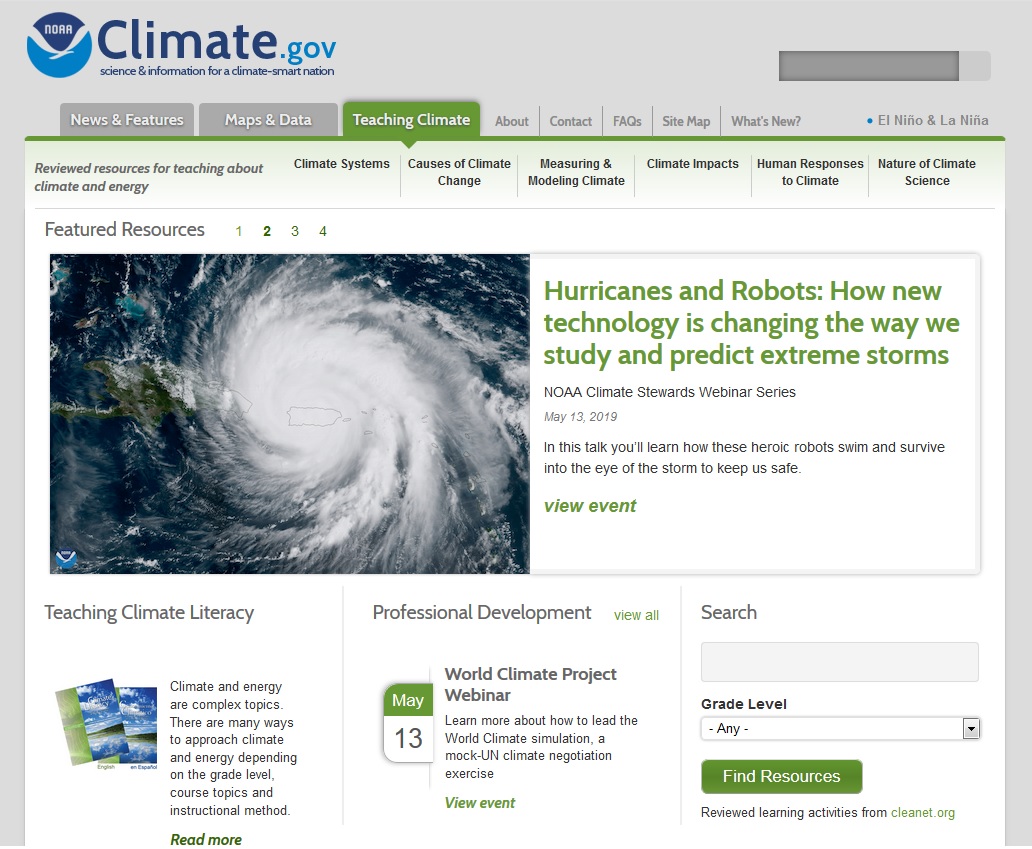
Task: Click the NOAA watermark on the hurricane image
Action: (x=66, y=560)
